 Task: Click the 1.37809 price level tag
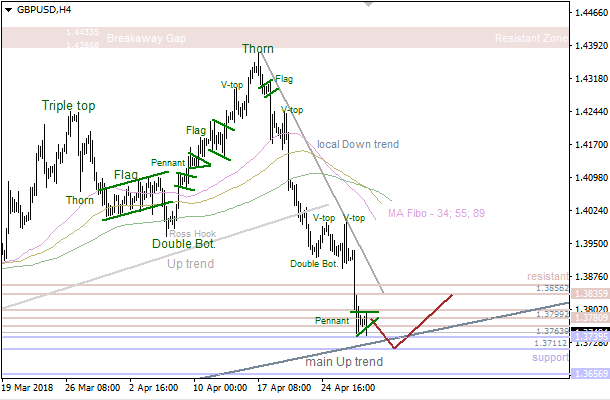[x=588, y=319]
